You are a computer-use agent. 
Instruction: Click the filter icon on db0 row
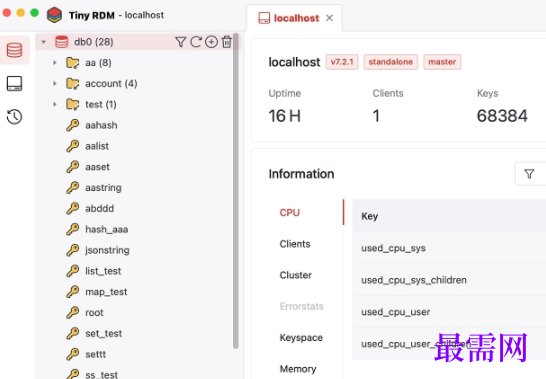tap(180, 42)
